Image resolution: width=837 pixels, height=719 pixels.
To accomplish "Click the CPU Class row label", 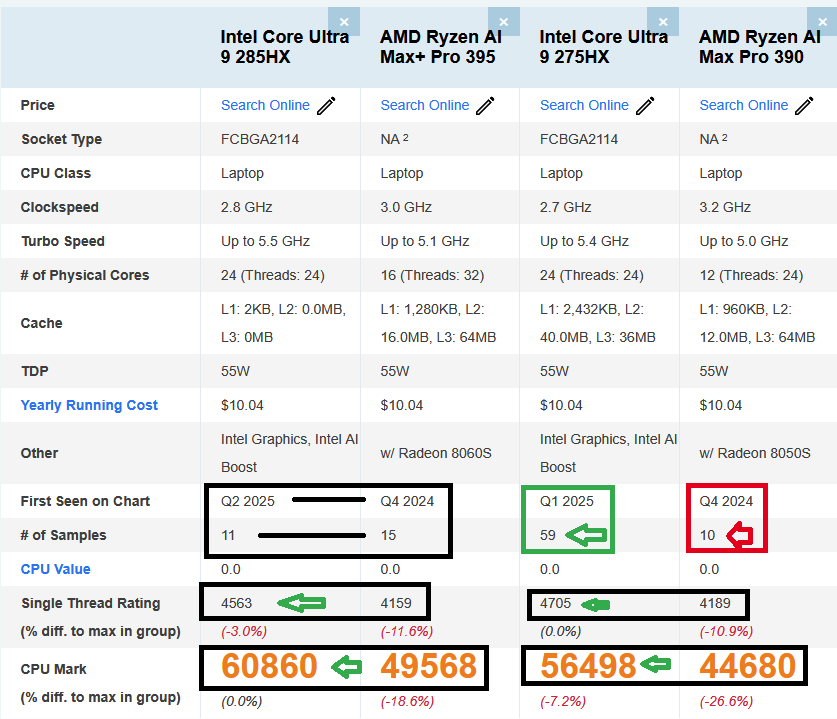I will 56,173.
